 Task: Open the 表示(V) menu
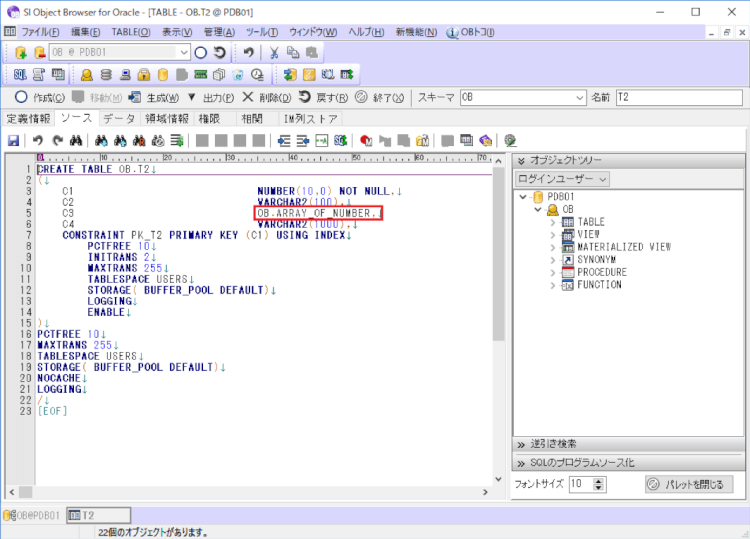pyautogui.click(x=177, y=32)
